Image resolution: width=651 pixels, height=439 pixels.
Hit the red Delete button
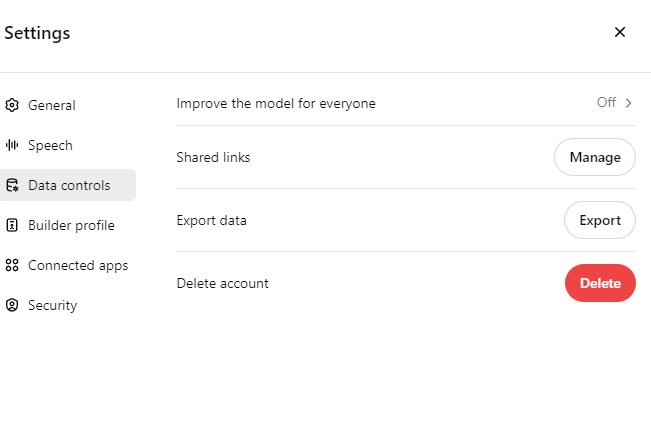[600, 283]
